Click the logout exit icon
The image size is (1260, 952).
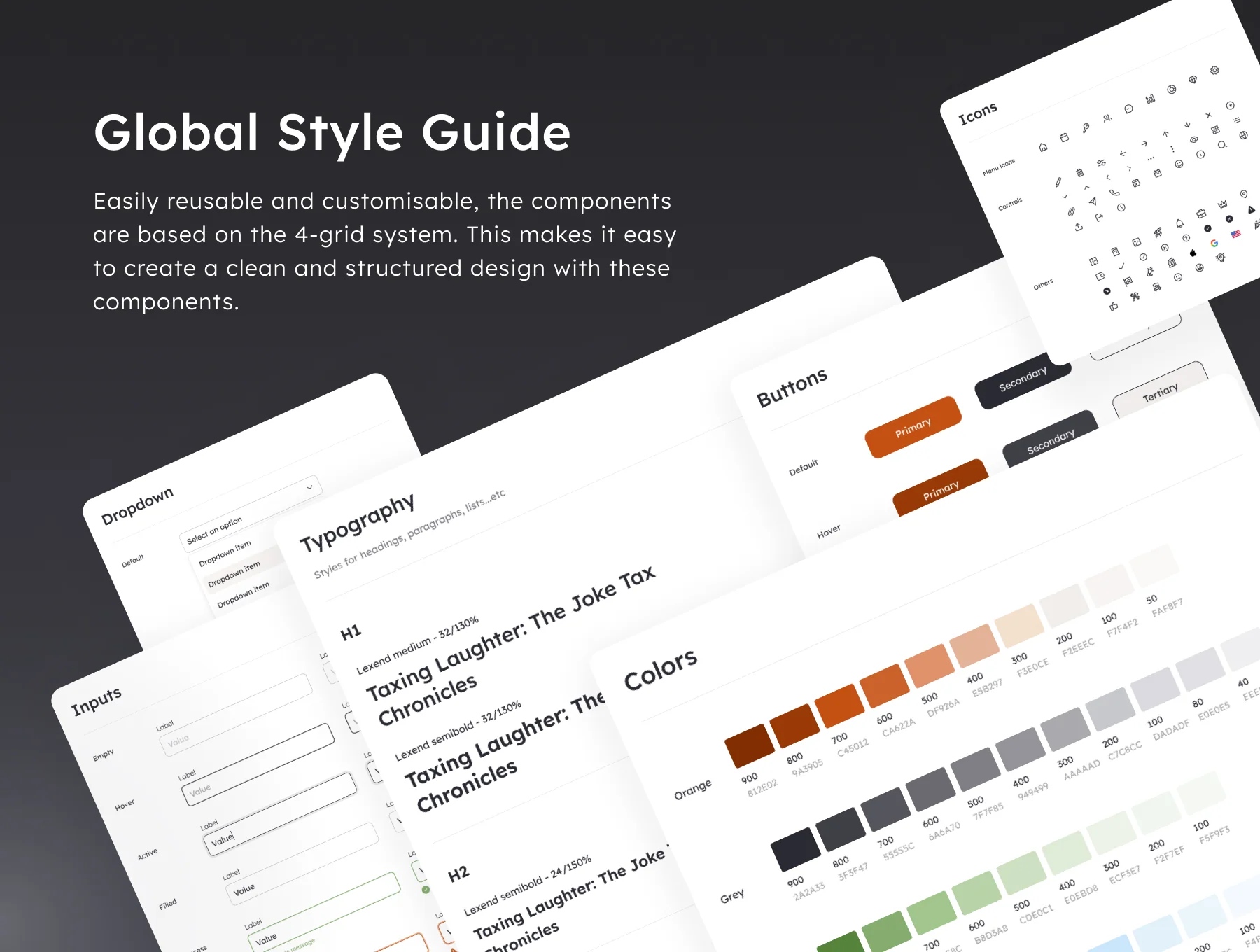pyautogui.click(x=1099, y=217)
